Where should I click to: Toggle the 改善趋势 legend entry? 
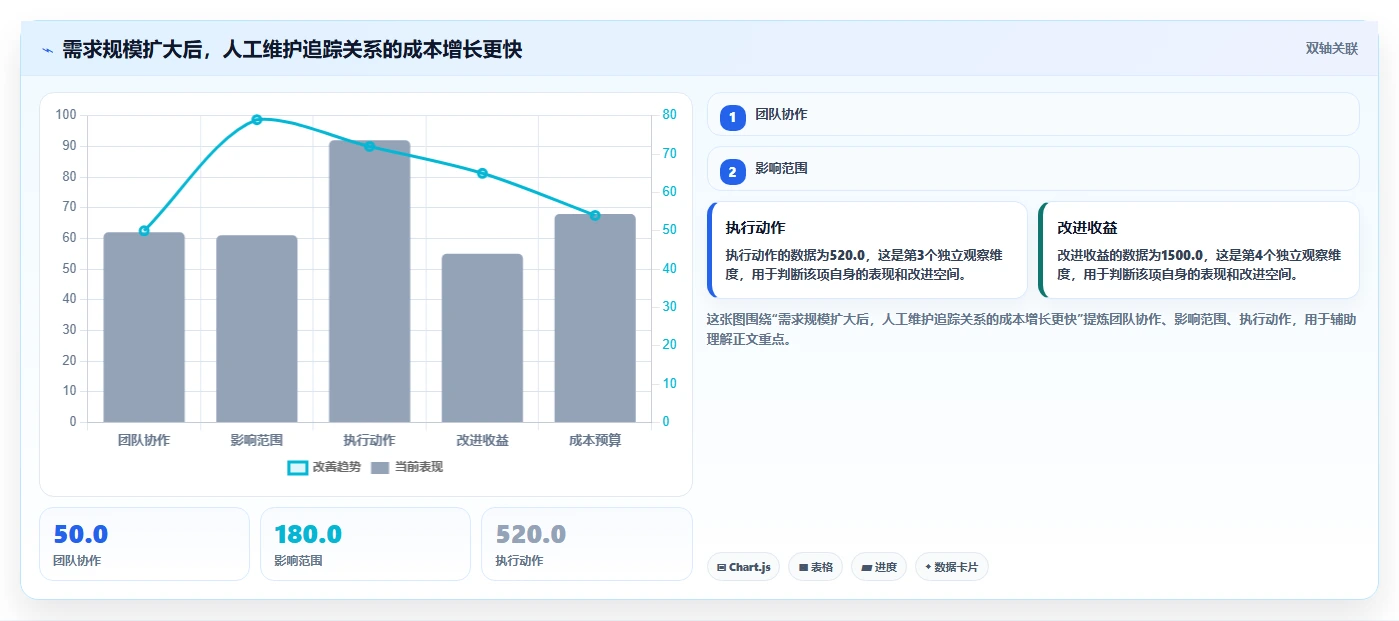[x=324, y=467]
